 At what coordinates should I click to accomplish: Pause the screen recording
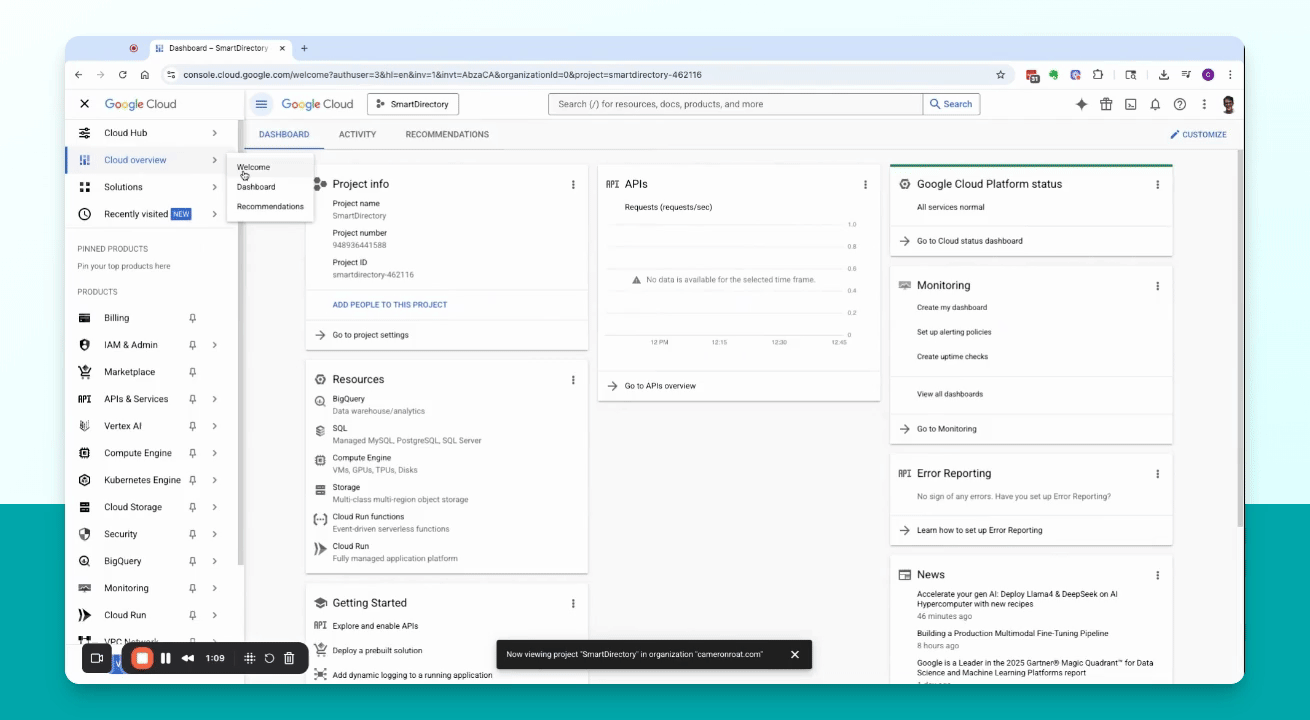pyautogui.click(x=166, y=658)
